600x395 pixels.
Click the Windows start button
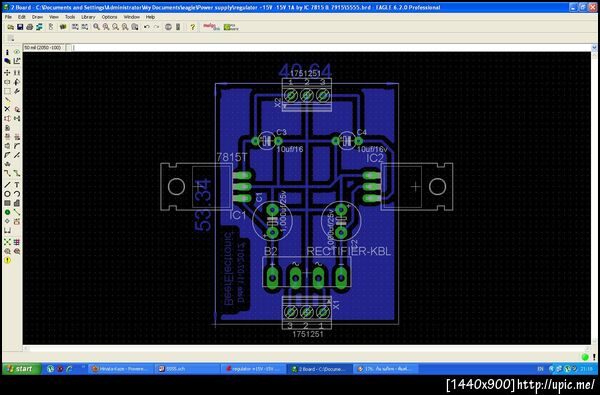tap(21, 369)
